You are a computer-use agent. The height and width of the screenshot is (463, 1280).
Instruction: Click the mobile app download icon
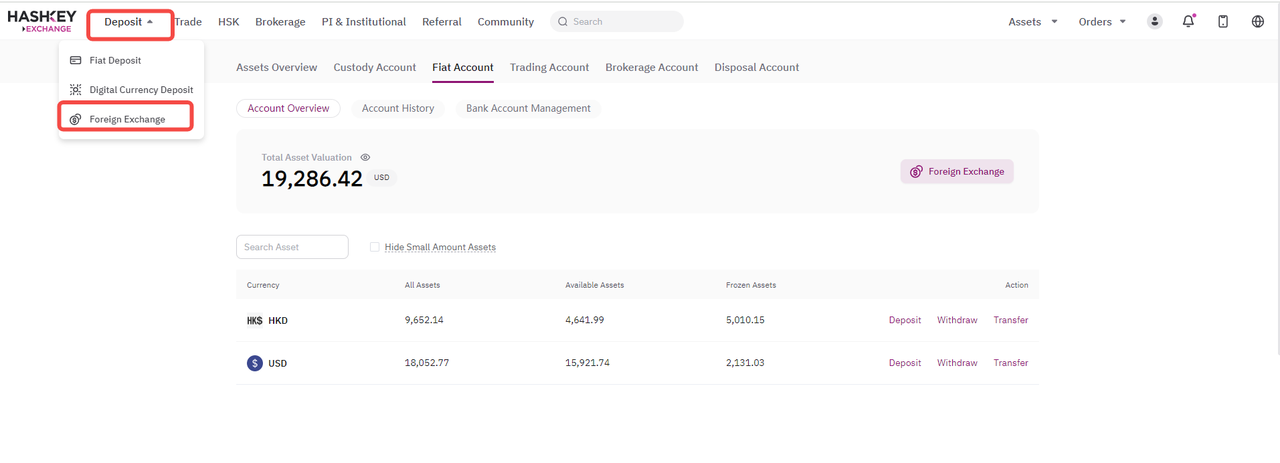click(x=1223, y=21)
